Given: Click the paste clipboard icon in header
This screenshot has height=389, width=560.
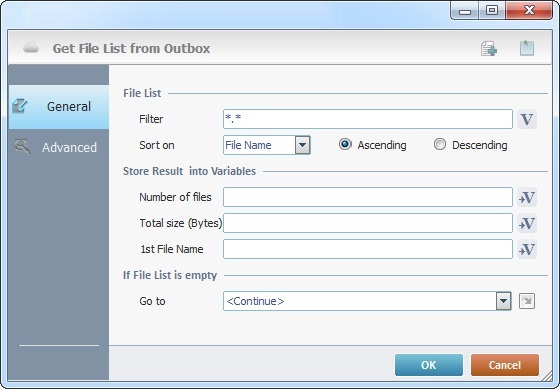Looking at the screenshot, I should 527,48.
